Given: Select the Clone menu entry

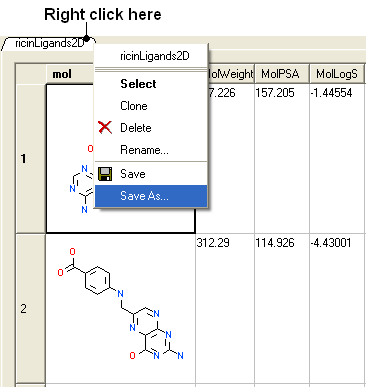Looking at the screenshot, I should (x=151, y=106).
